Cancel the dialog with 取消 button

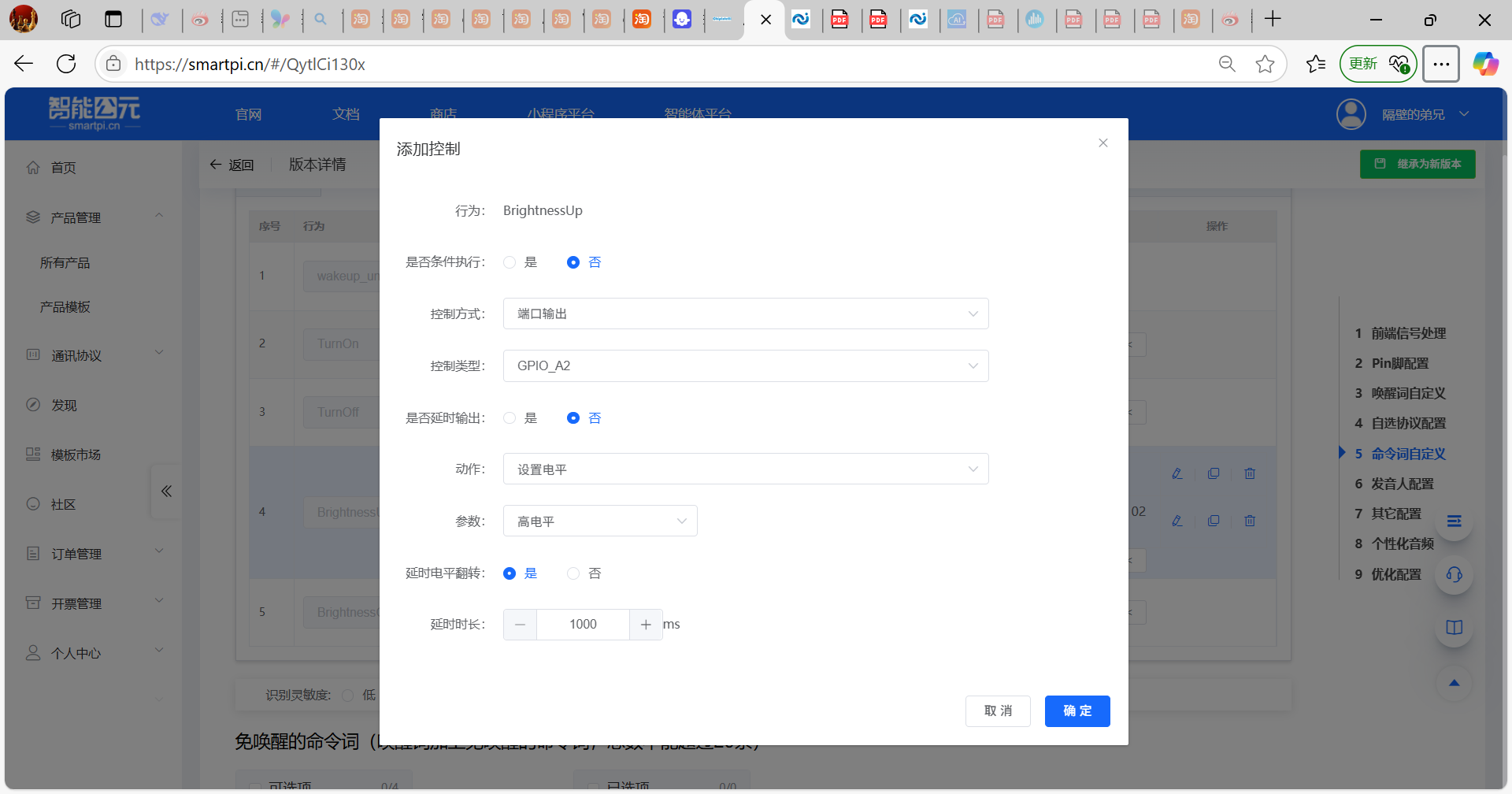[997, 711]
